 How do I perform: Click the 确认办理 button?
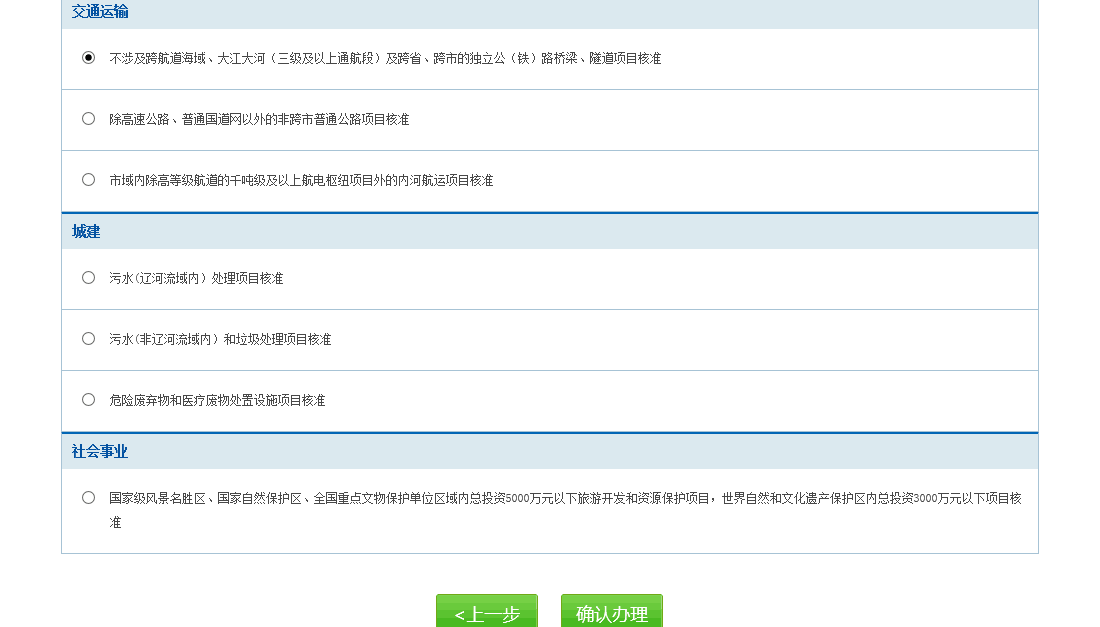pyautogui.click(x=611, y=612)
